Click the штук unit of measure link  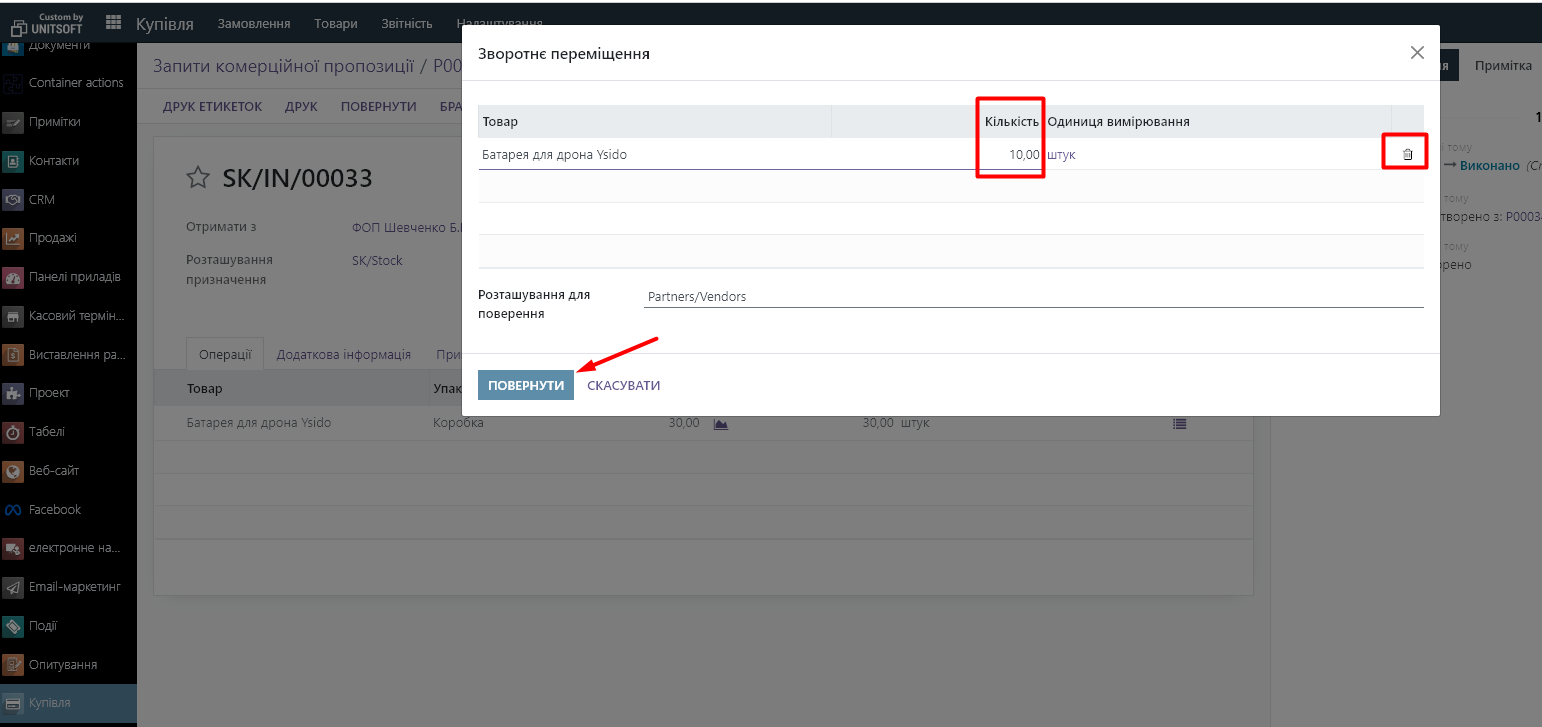point(1061,154)
